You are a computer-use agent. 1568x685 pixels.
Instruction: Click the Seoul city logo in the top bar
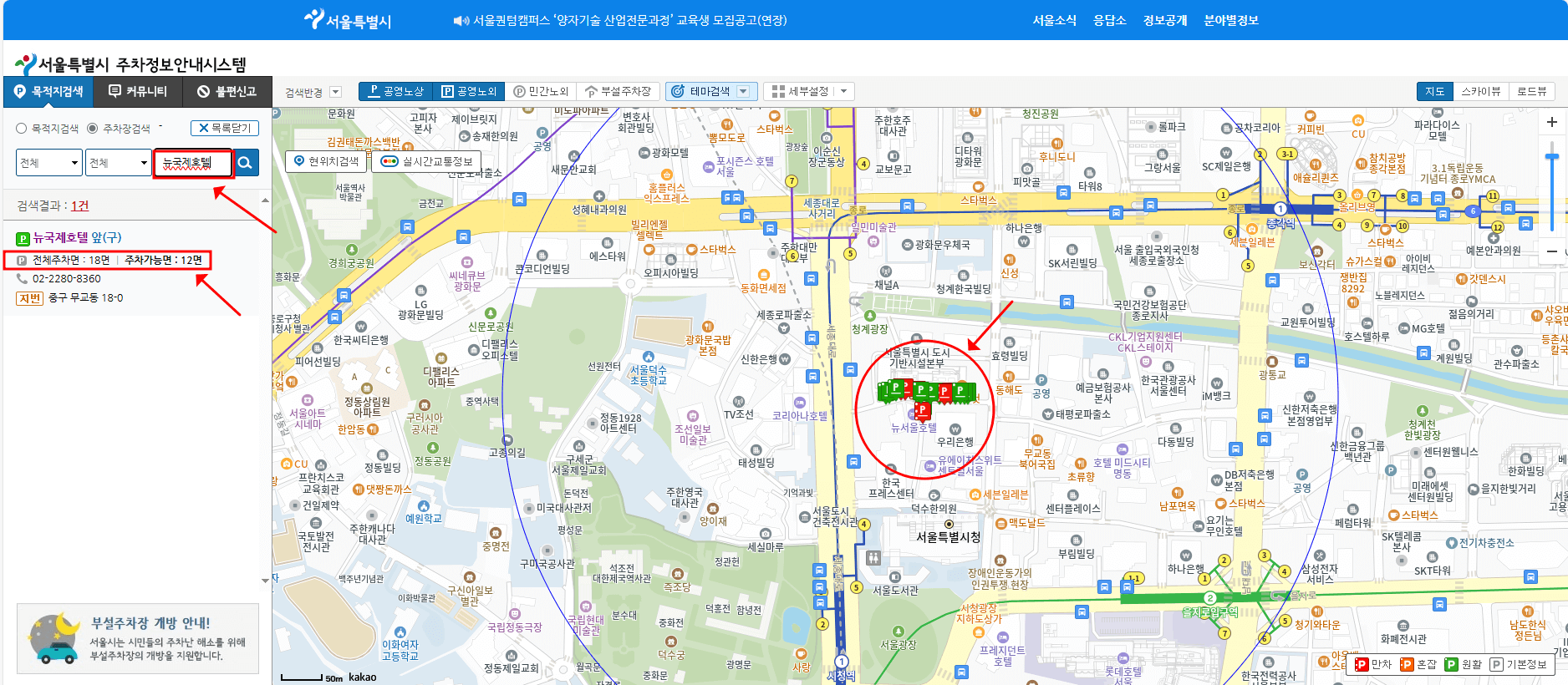click(x=348, y=20)
